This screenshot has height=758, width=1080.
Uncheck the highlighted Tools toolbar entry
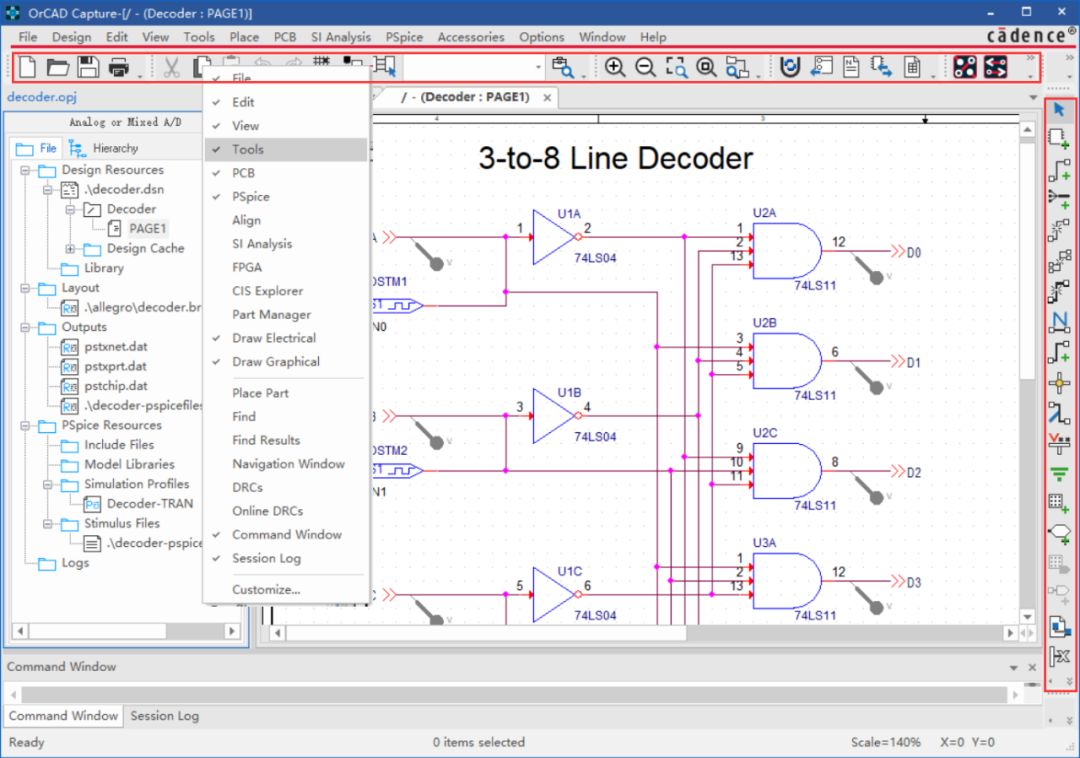point(286,149)
